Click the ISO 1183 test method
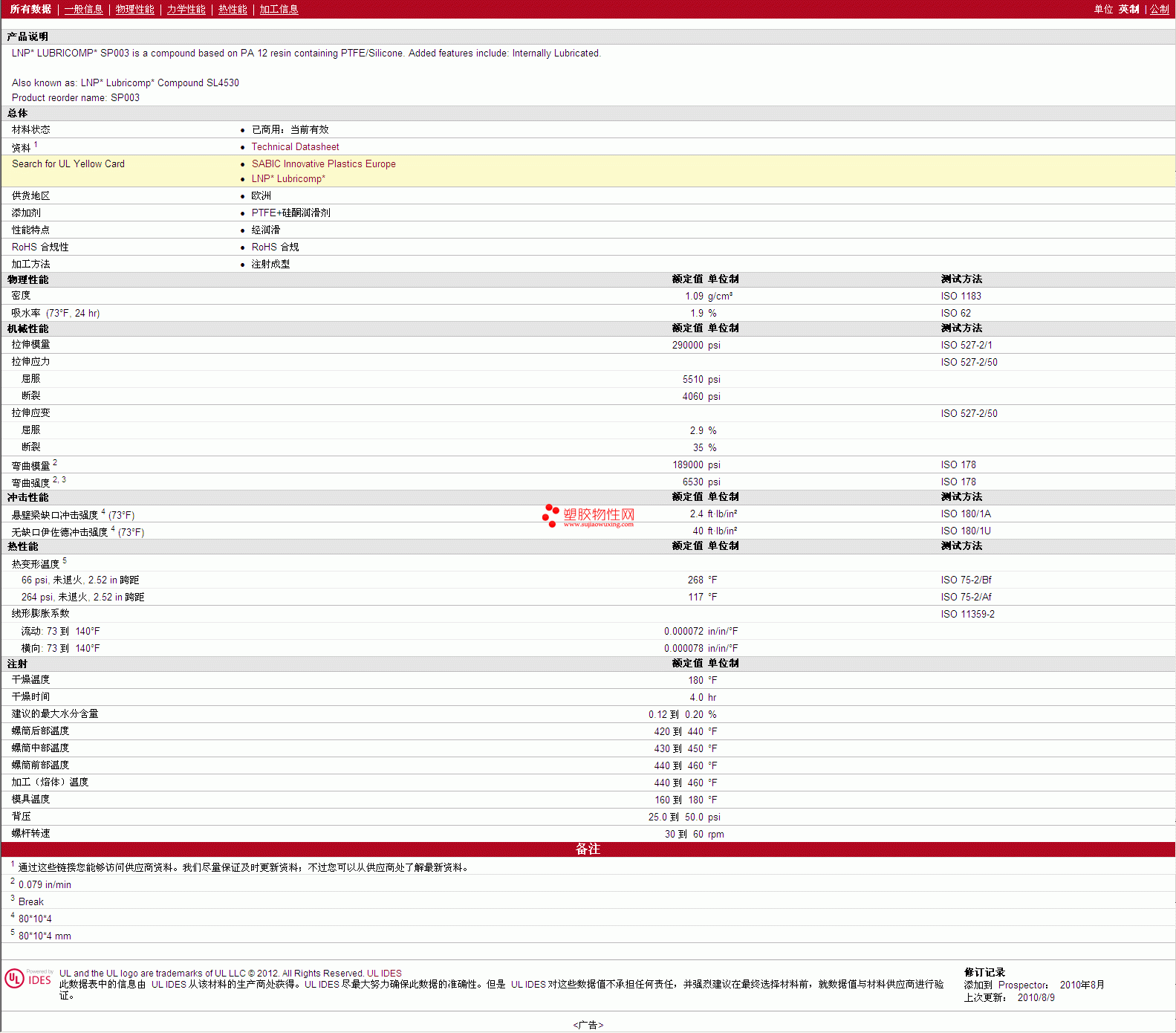The width and height of the screenshot is (1176, 1033). pos(961,297)
